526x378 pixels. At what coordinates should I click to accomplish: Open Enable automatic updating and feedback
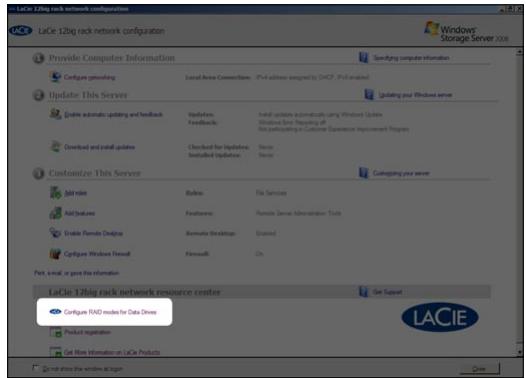click(113, 115)
